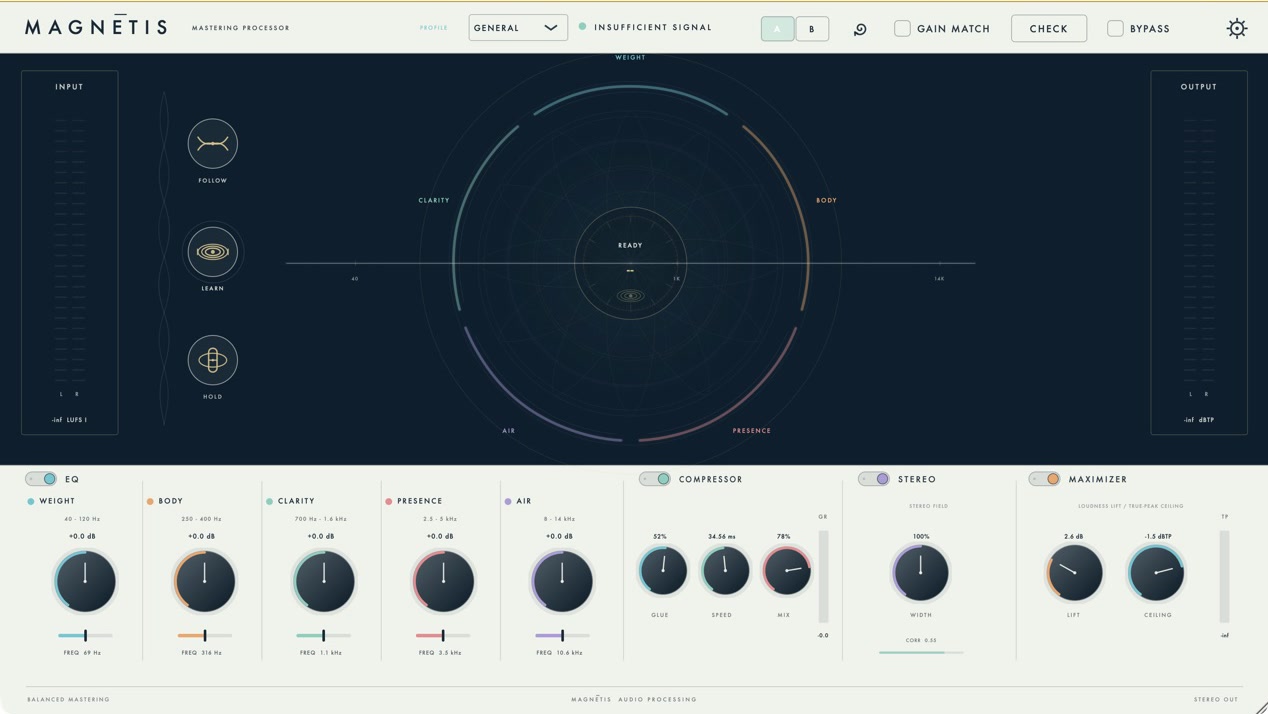Click the stereo Width knob

(x=921, y=572)
